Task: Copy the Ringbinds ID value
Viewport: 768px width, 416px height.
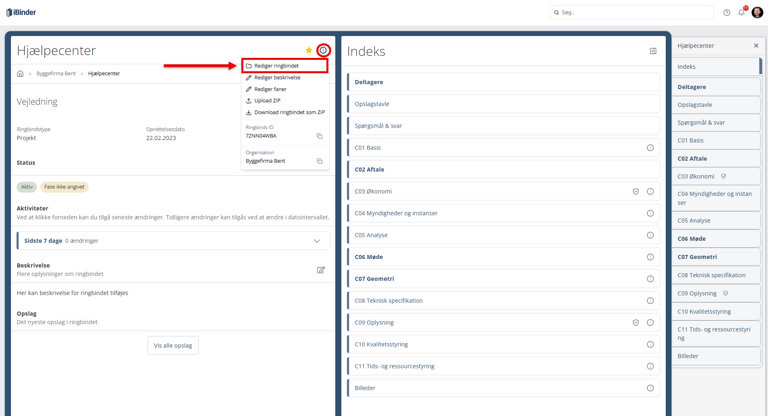Action: click(319, 135)
